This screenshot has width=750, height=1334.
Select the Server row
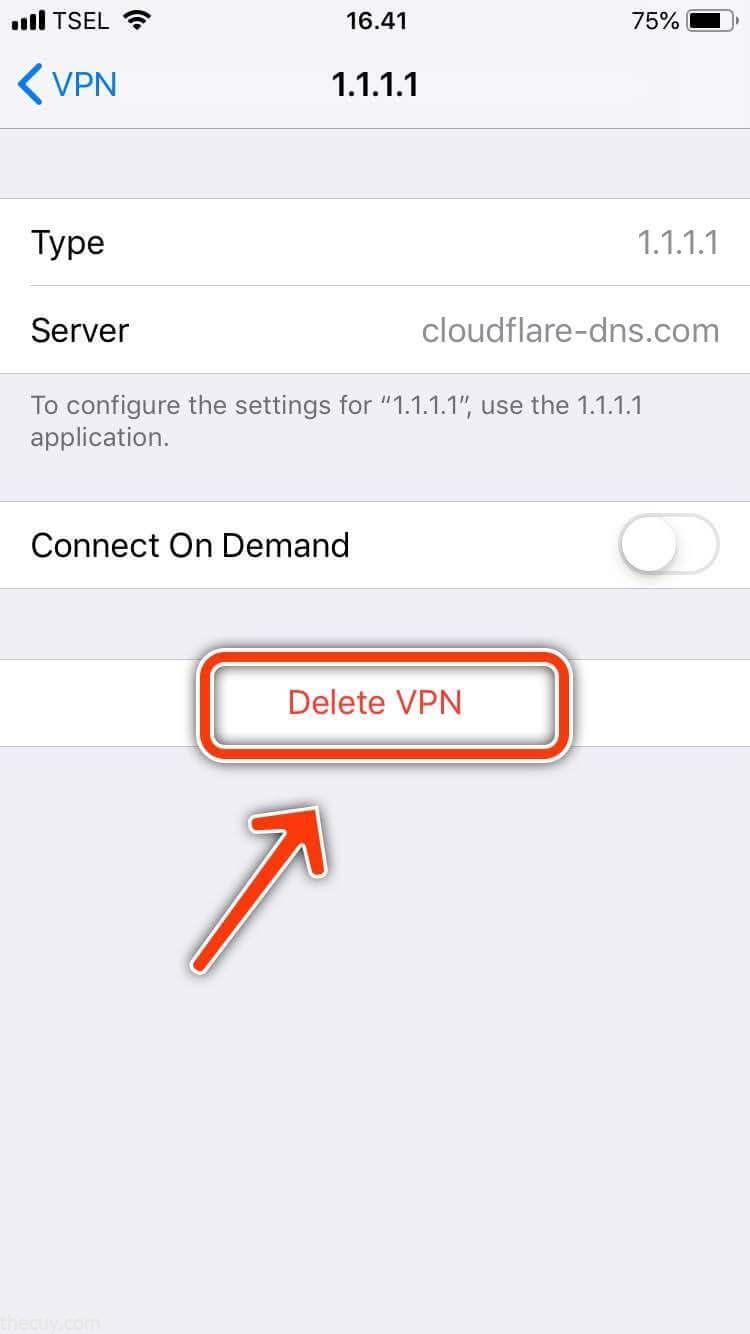(375, 330)
